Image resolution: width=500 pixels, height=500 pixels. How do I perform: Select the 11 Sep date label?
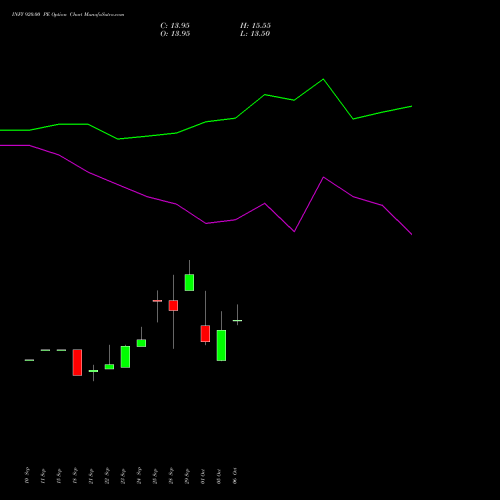coord(43,476)
